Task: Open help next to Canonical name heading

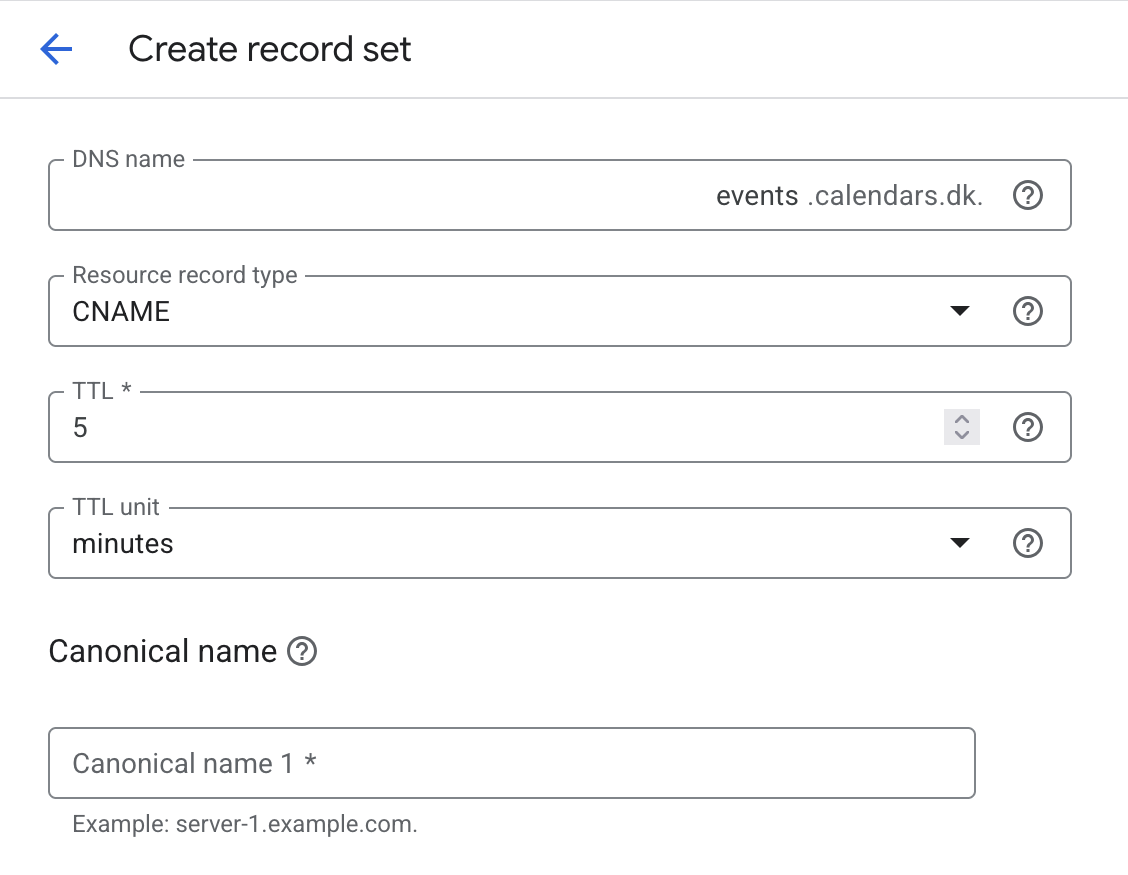Action: [x=302, y=652]
